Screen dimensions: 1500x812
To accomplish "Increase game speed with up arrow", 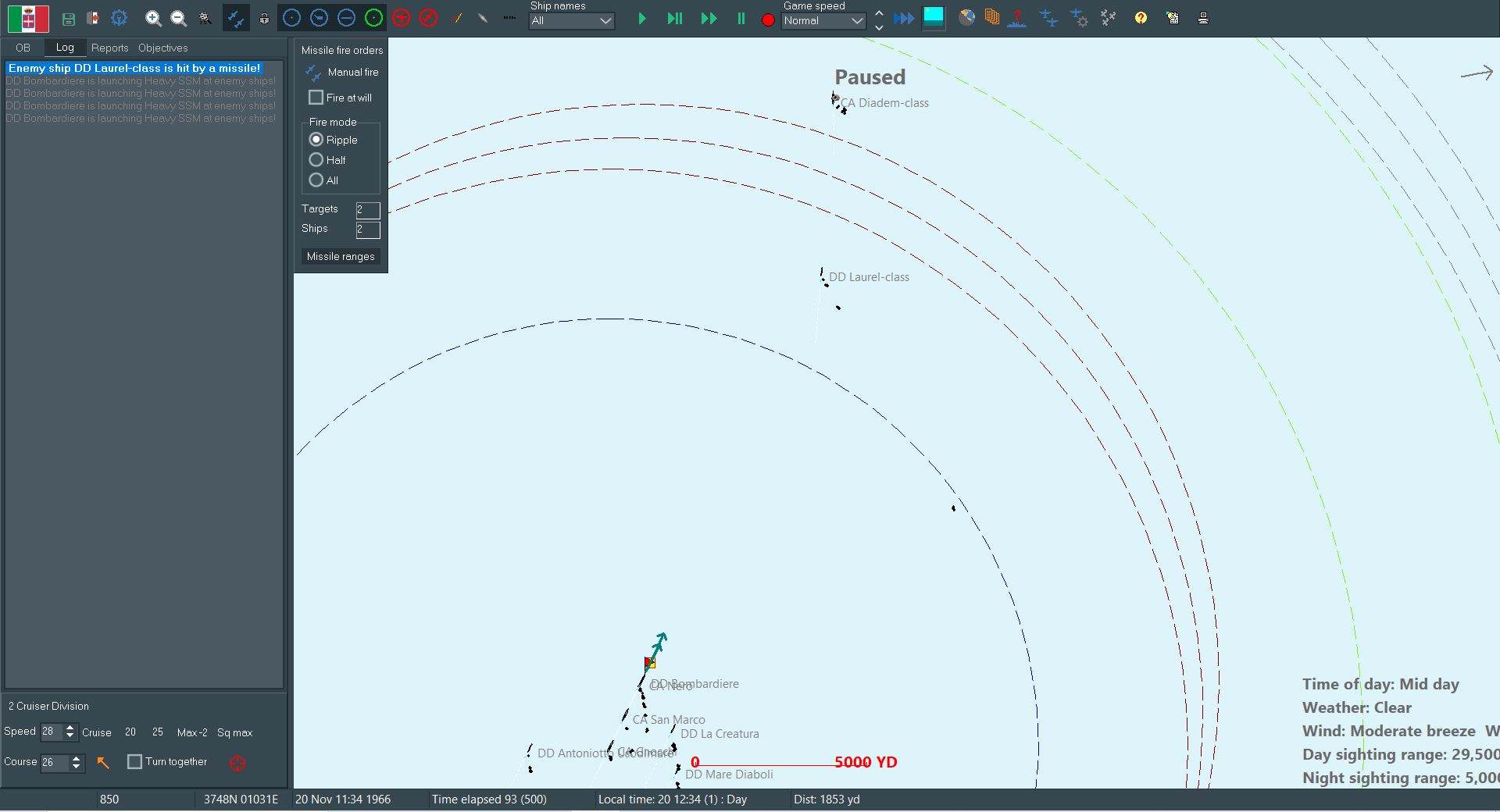I will click(879, 12).
